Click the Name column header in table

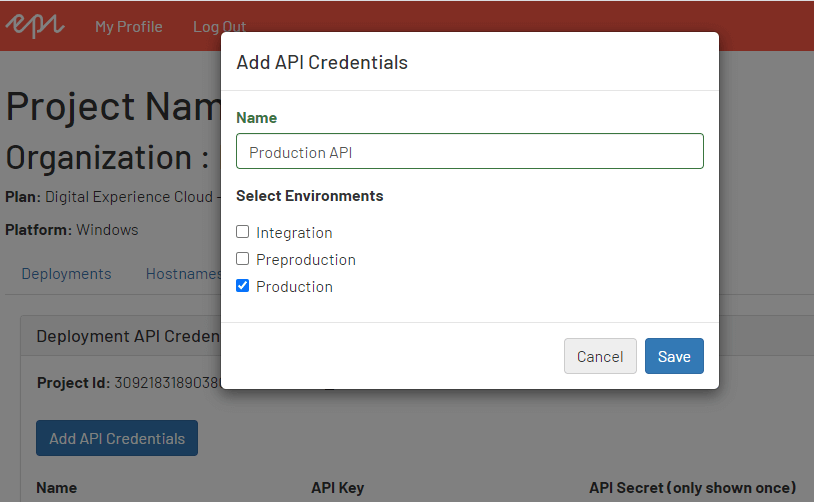(x=56, y=488)
